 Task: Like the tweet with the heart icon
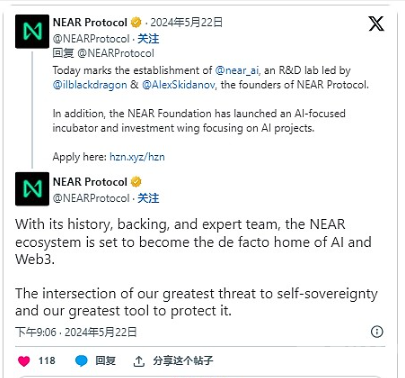pyautogui.click(x=24, y=361)
